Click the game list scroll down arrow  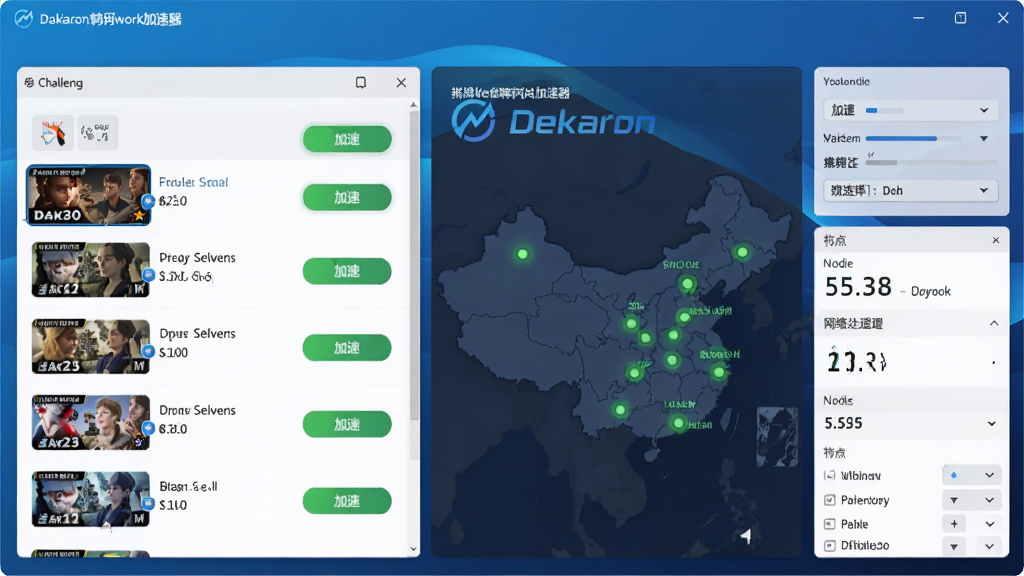pos(413,549)
